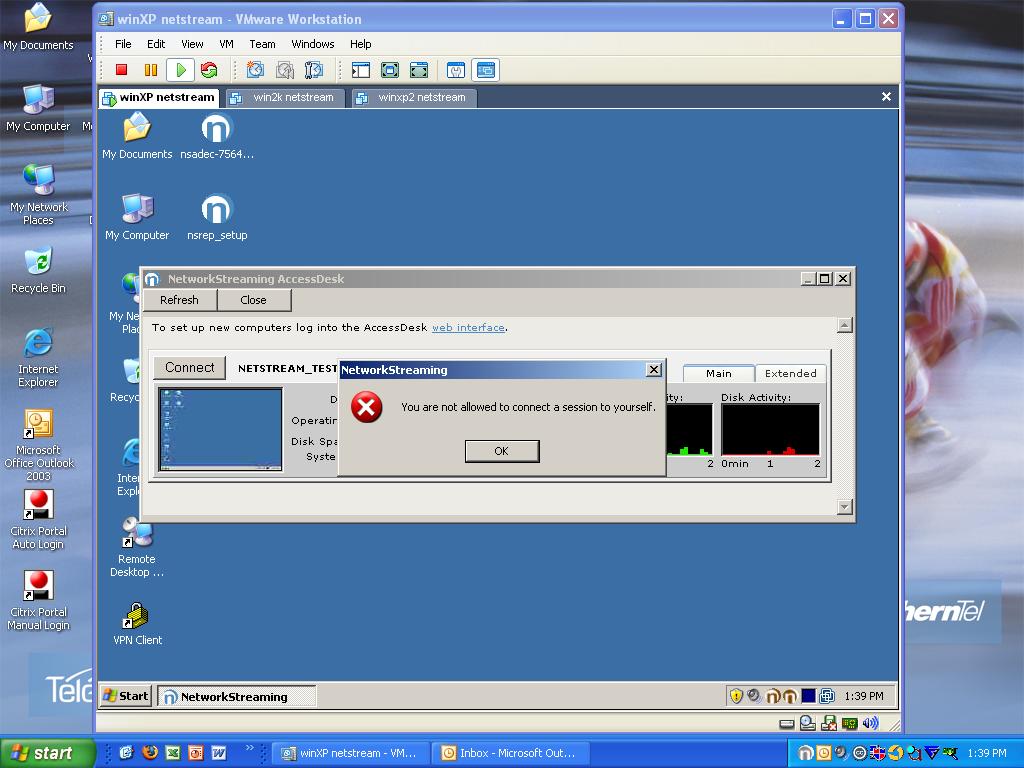Click the VMware sound device status icon
This screenshot has height=768, width=1024.
tap(870, 723)
